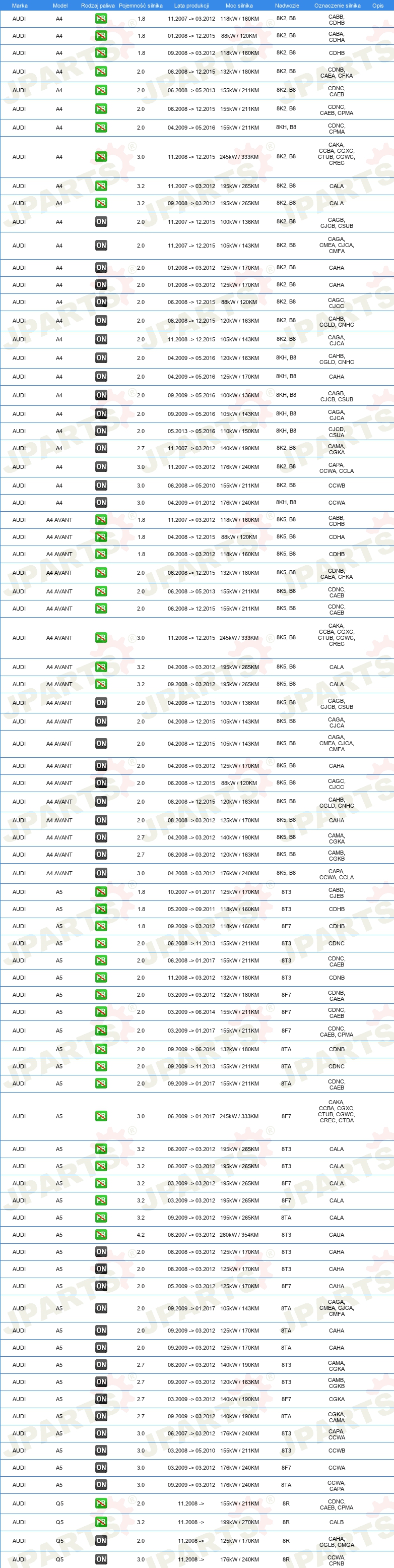Click the 06.2008 -> 05.2010 production years cell
Viewport: 394px width, 1568px height.
(x=191, y=485)
